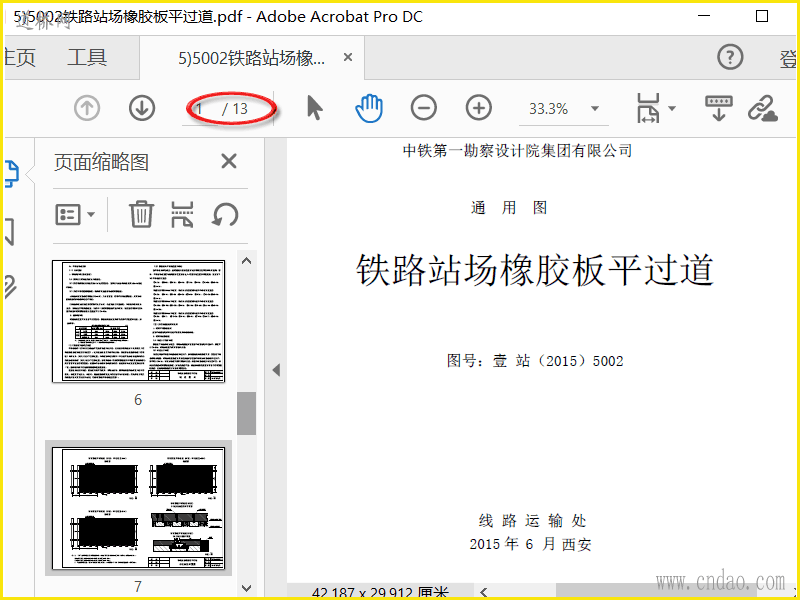This screenshot has width=800, height=600.
Task: Zoom in with plus button
Action: point(479,108)
